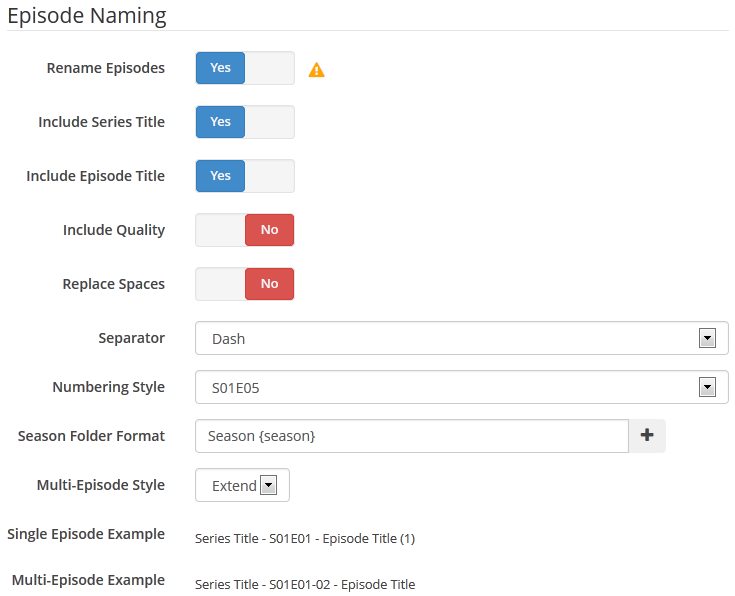Click the plus icon beside Season Folder Format
735x596 pixels.
click(647, 435)
